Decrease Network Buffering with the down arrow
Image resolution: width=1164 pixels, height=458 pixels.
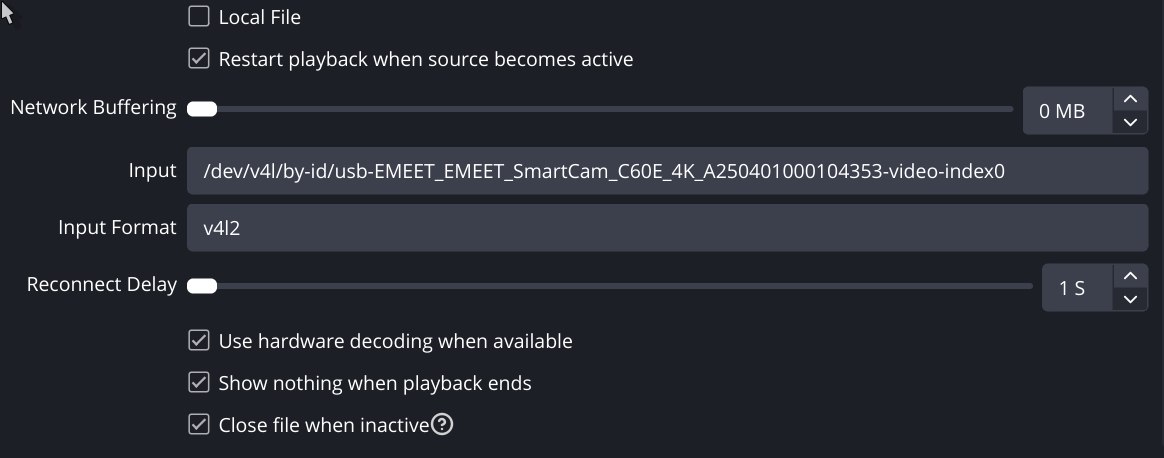(1130, 122)
